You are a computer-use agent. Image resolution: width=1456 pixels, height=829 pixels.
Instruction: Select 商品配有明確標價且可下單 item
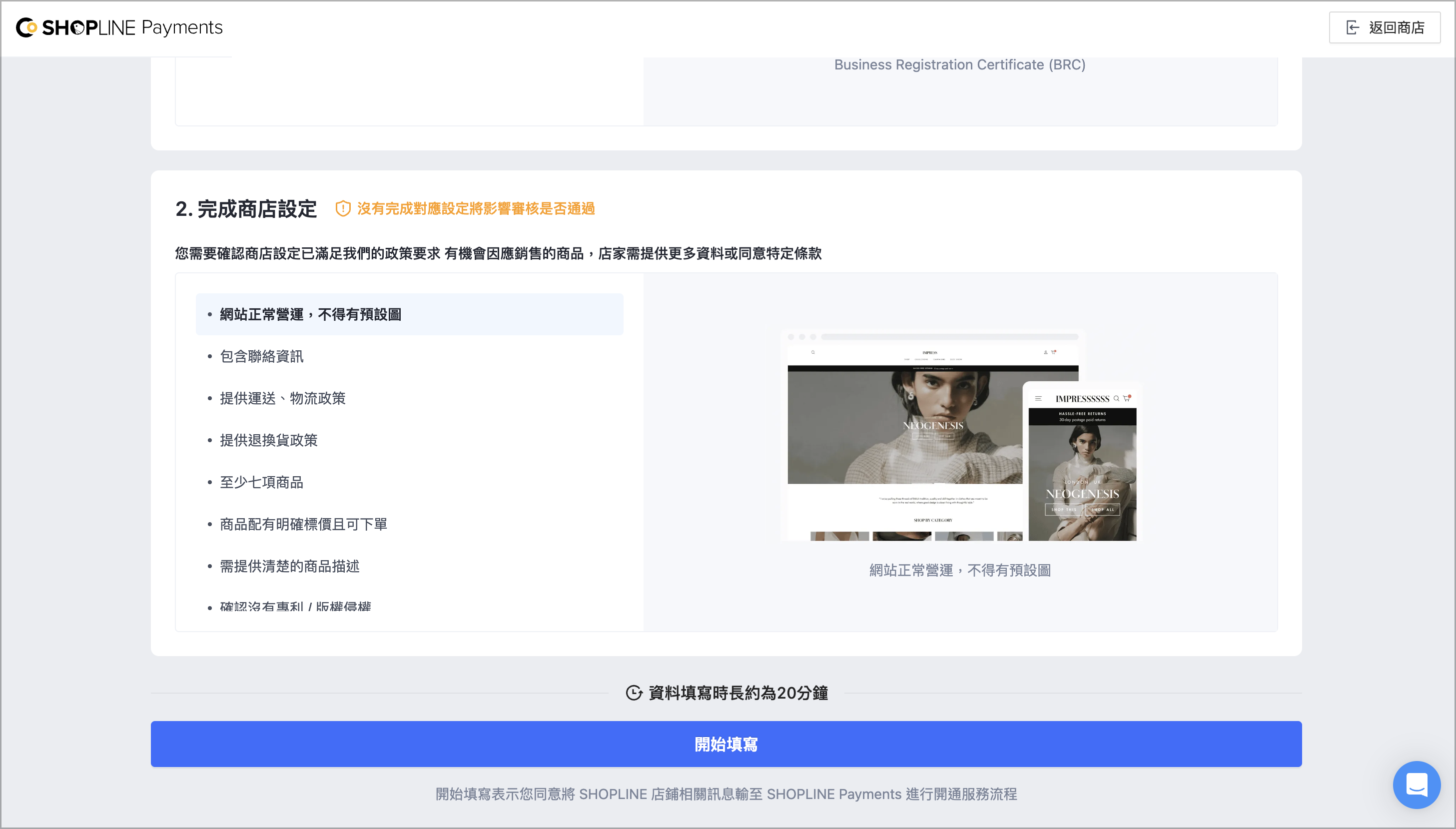pyautogui.click(x=409, y=524)
